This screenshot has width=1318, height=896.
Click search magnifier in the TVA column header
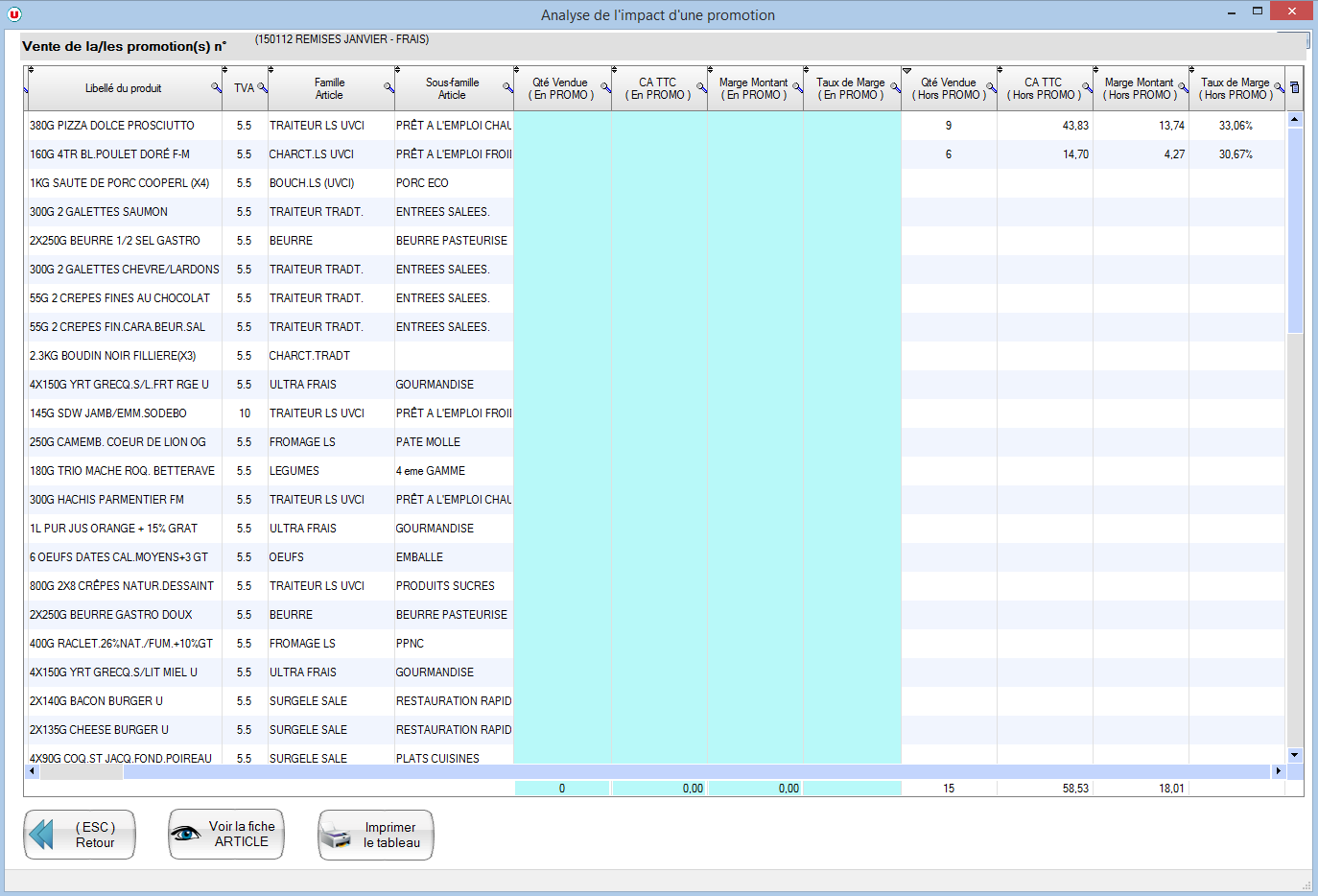pyautogui.click(x=262, y=88)
